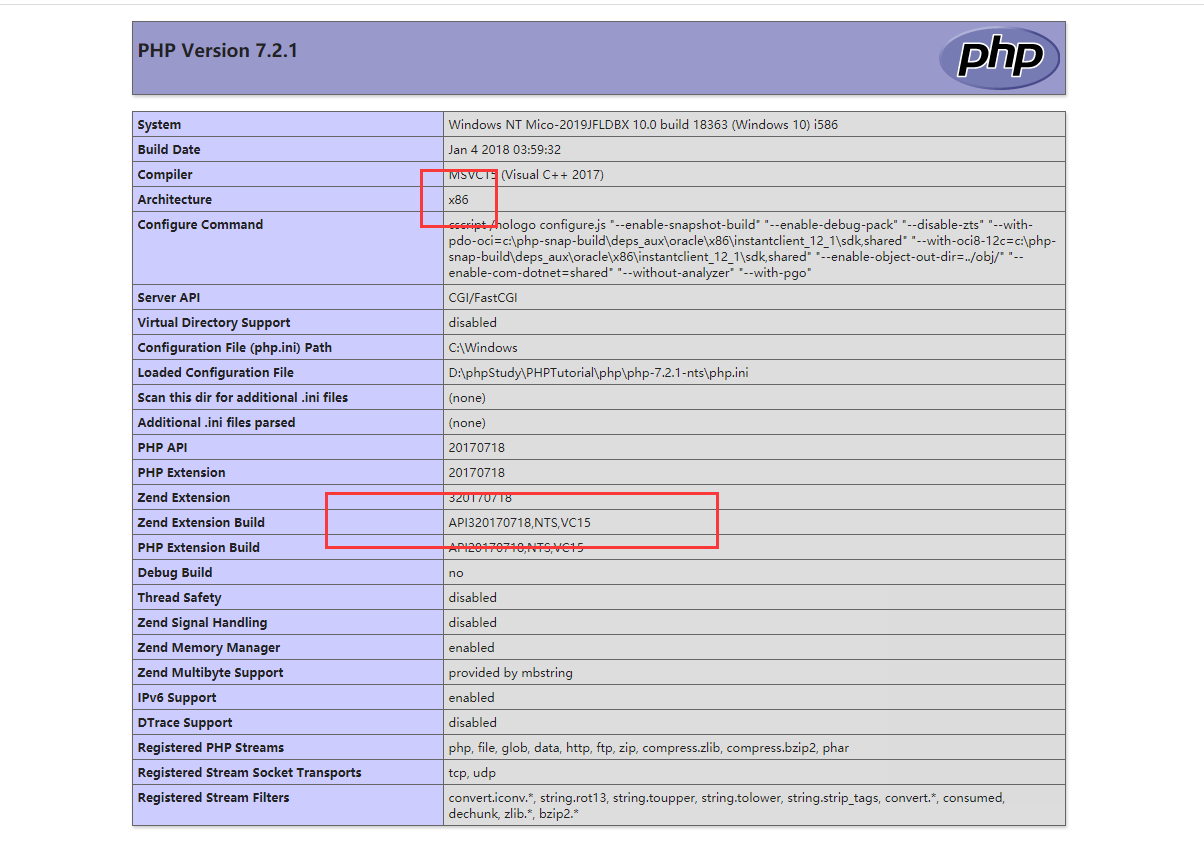The height and width of the screenshot is (841, 1204).
Task: Select the PHP API value '20170718'
Action: [477, 448]
